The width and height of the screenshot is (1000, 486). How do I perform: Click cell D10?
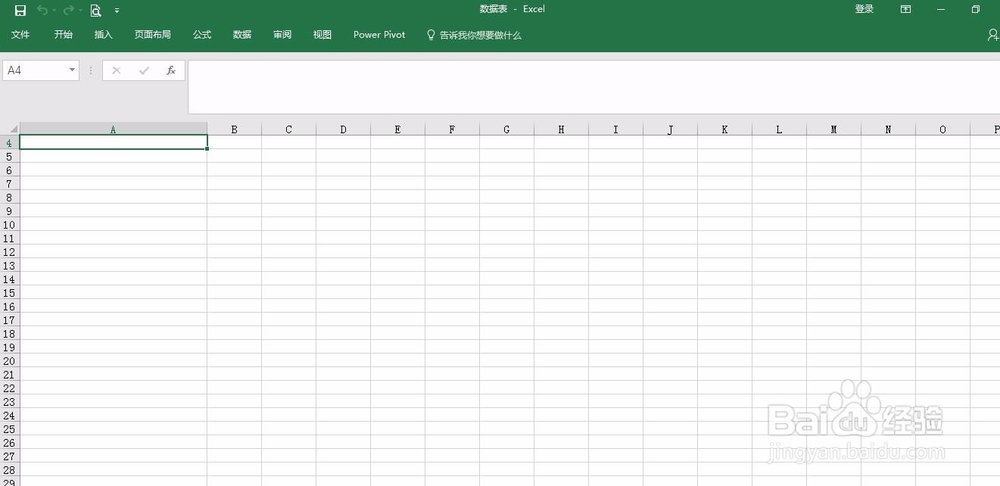[343, 225]
